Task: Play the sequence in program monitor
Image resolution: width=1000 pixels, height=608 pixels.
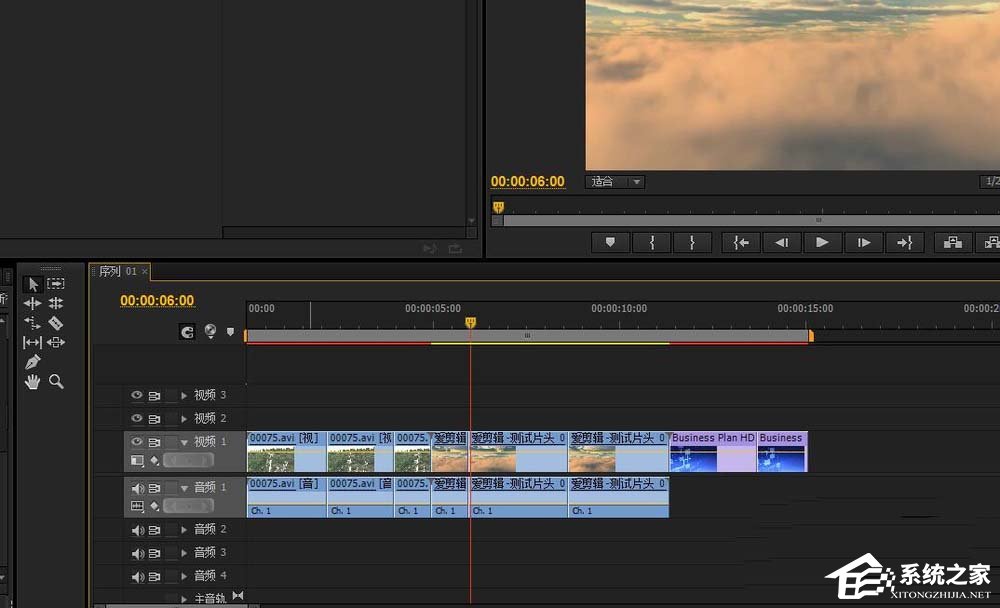Action: click(822, 242)
